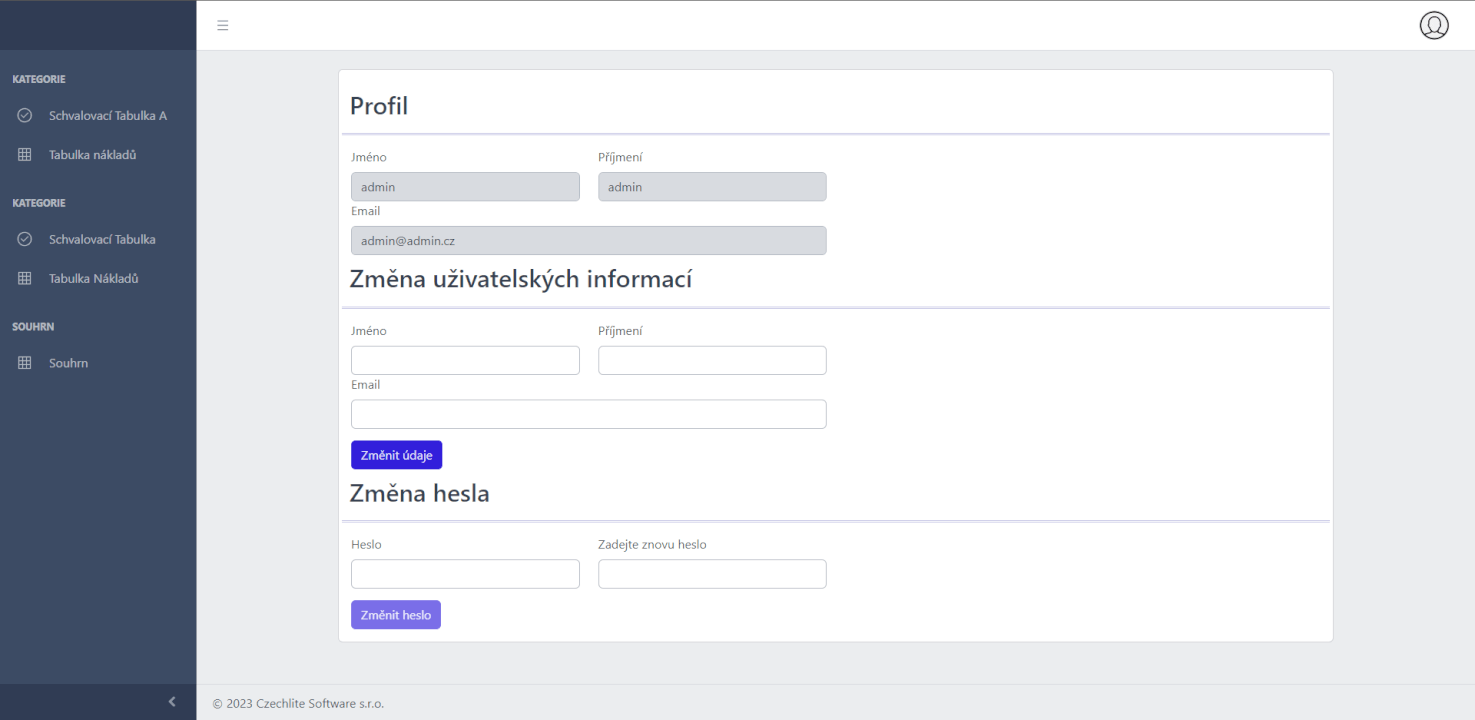Image resolution: width=1475 pixels, height=720 pixels.
Task: Focus the editable Email input field
Action: click(x=589, y=414)
